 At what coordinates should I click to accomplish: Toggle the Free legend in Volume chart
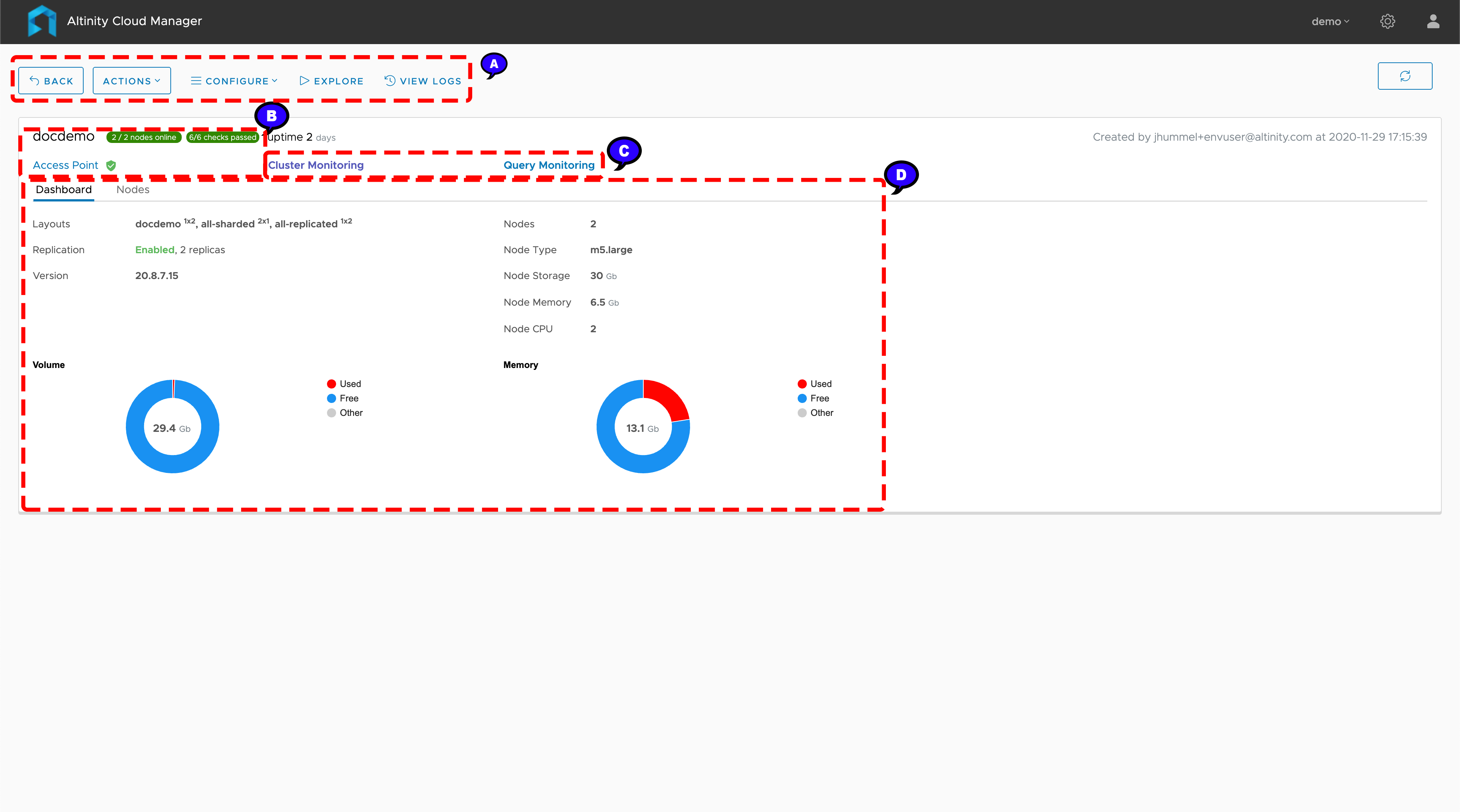tap(342, 398)
